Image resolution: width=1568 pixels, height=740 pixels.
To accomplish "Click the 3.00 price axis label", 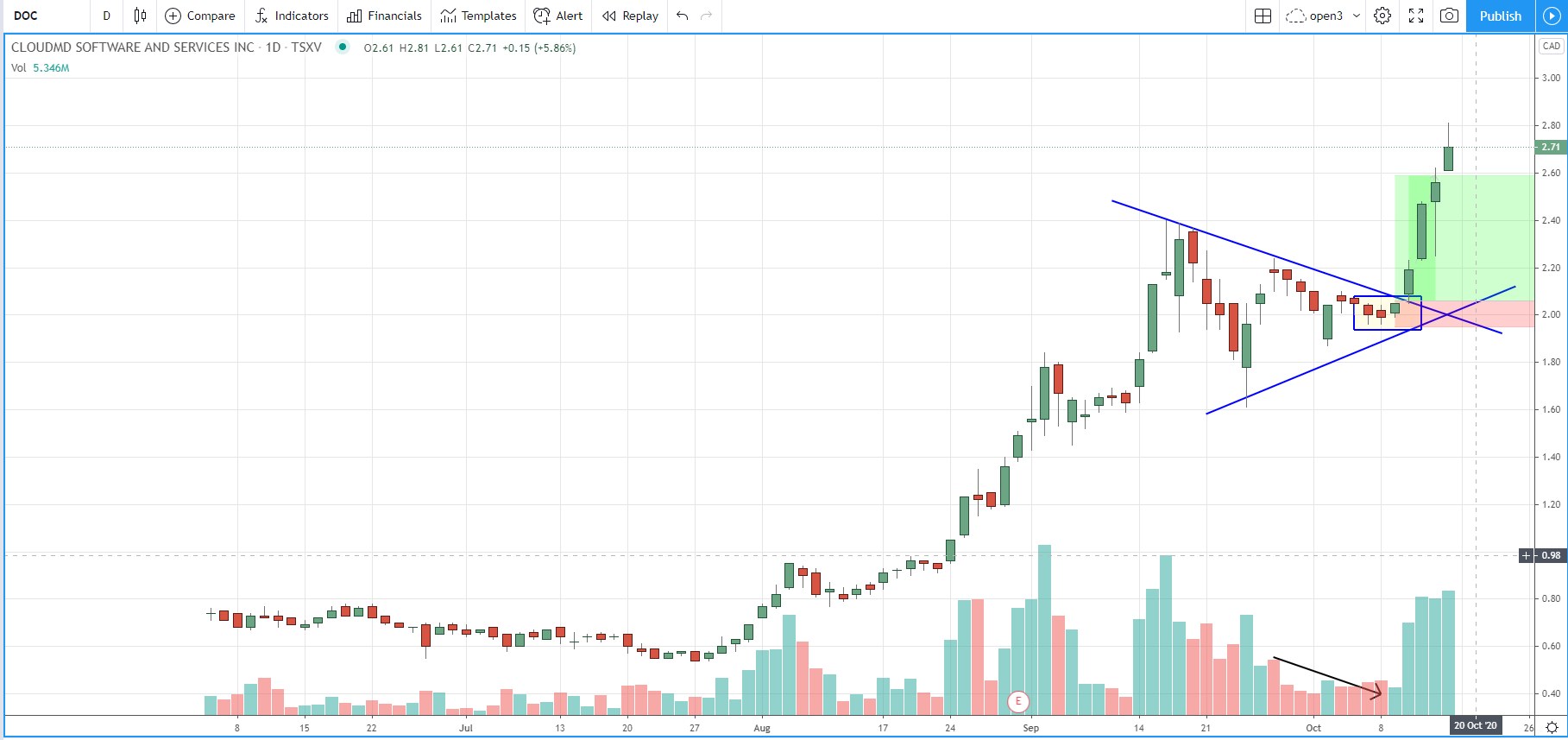I will tap(1551, 78).
